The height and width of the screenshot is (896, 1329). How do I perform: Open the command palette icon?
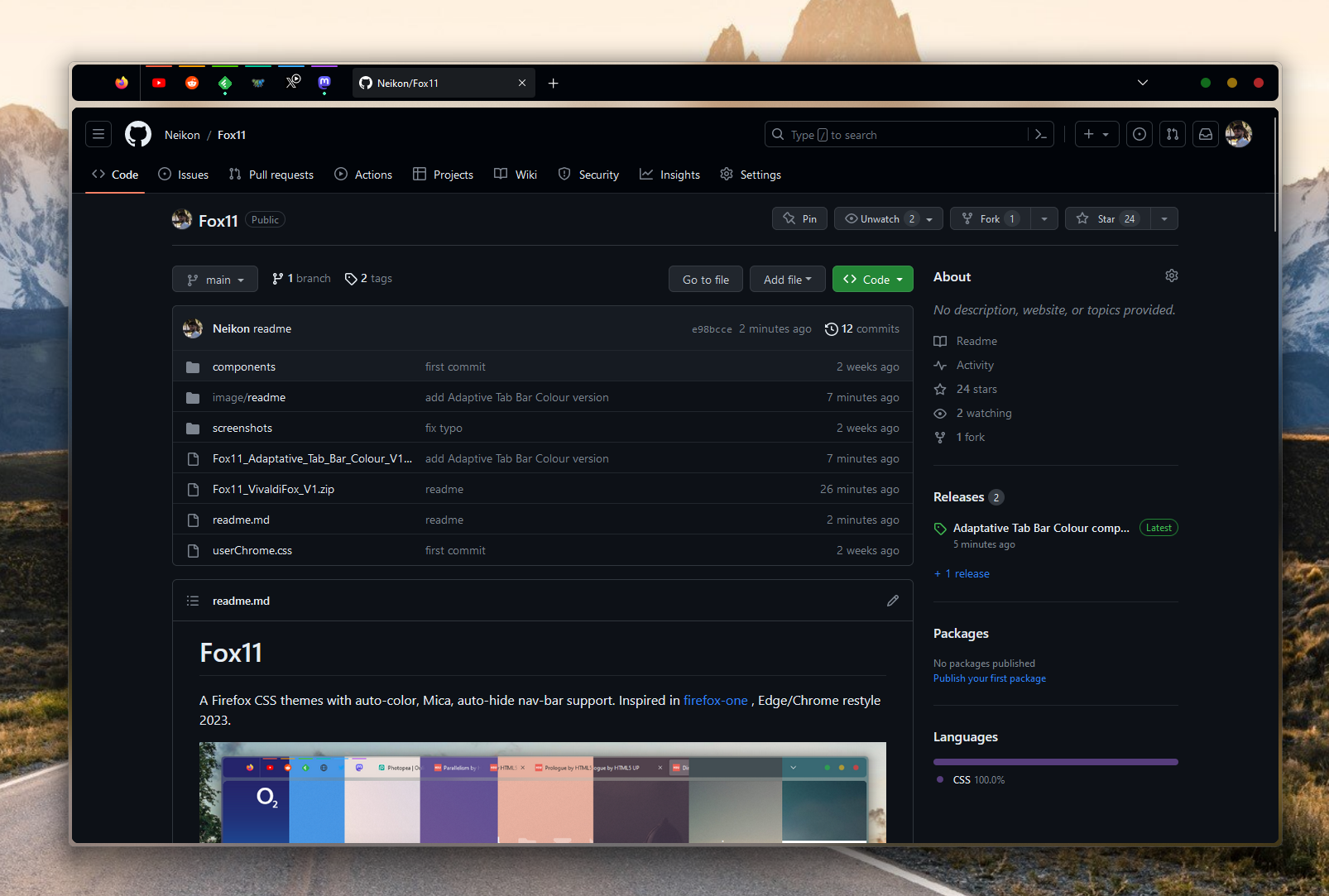pos(1041,135)
